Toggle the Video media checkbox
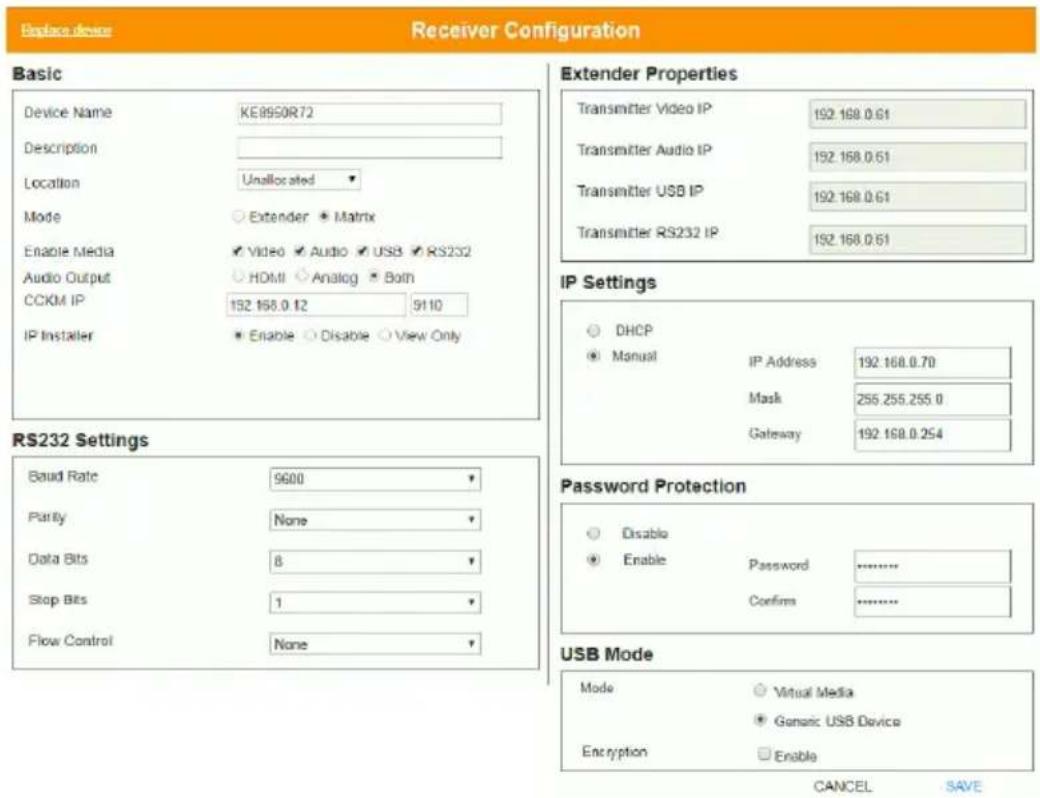Screen dimensions: 1040x798 [x=237, y=251]
